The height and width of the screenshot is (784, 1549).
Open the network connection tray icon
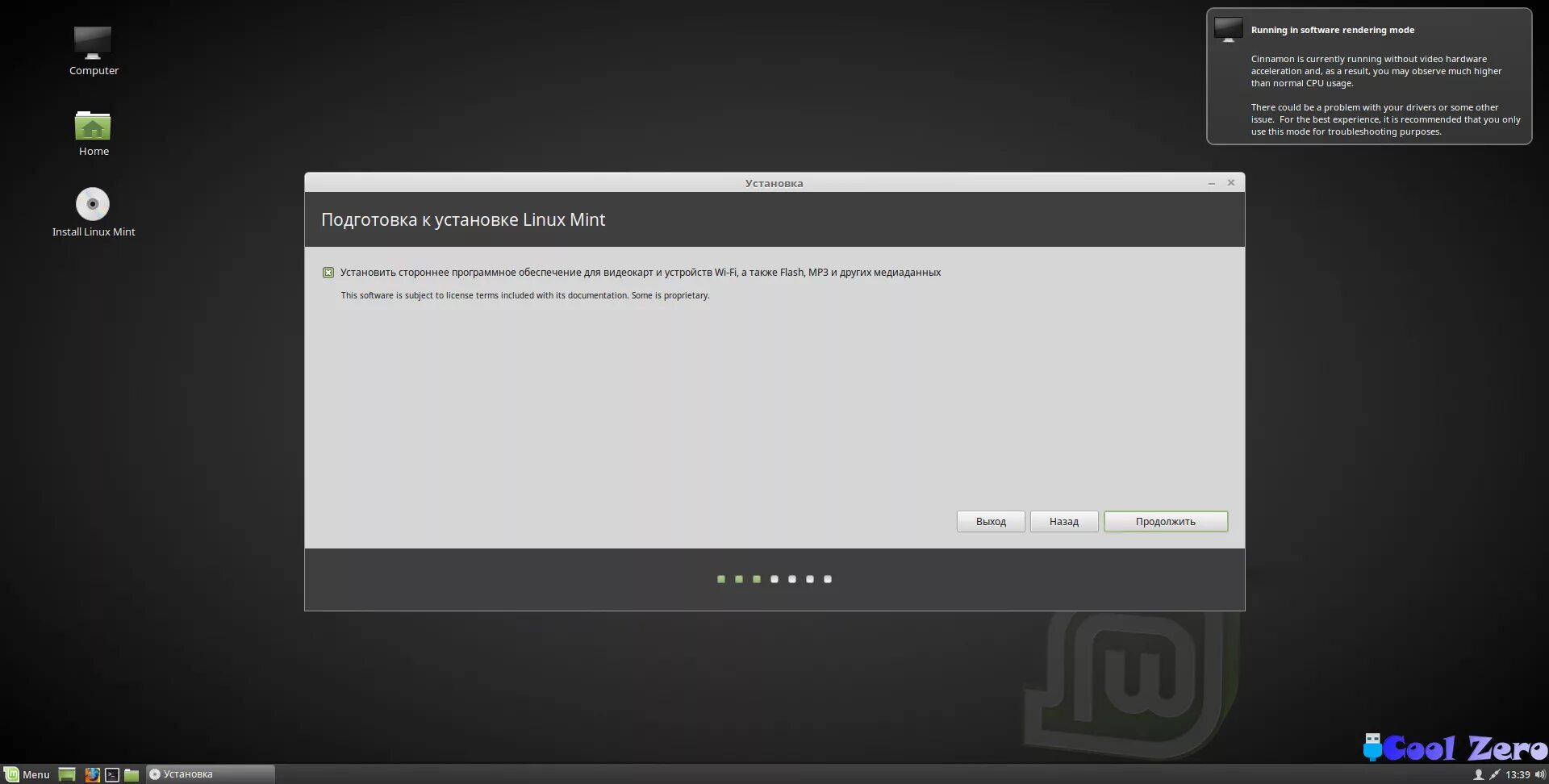[1494, 774]
